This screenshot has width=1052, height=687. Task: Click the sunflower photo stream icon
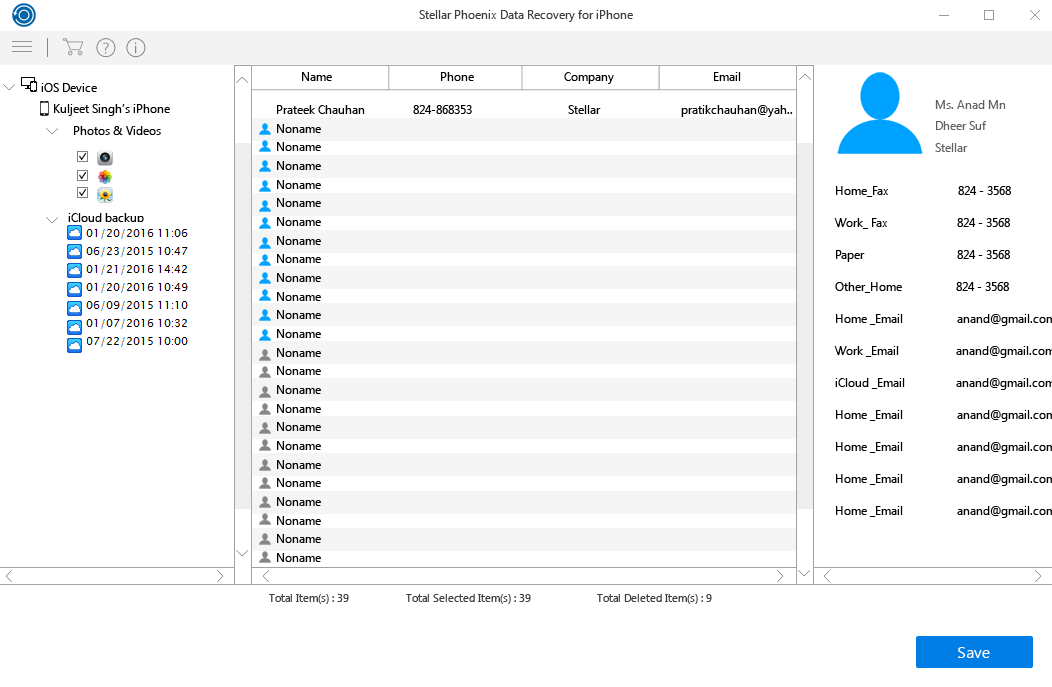[x=105, y=195]
